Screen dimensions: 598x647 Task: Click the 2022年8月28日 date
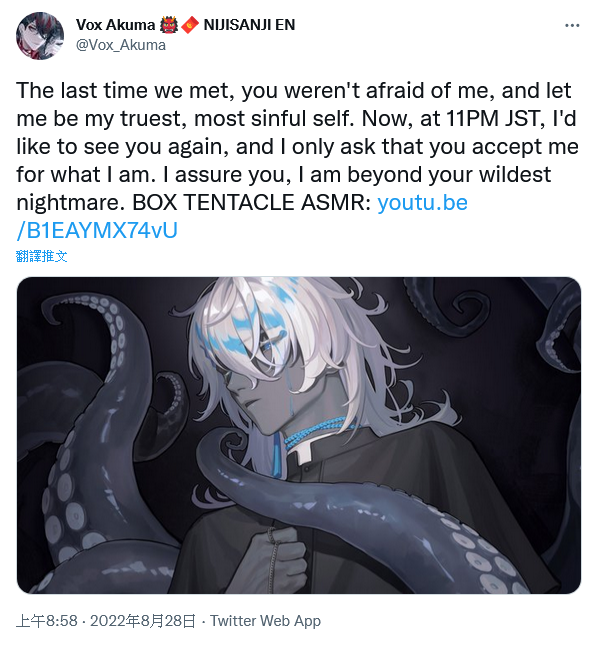(142, 621)
